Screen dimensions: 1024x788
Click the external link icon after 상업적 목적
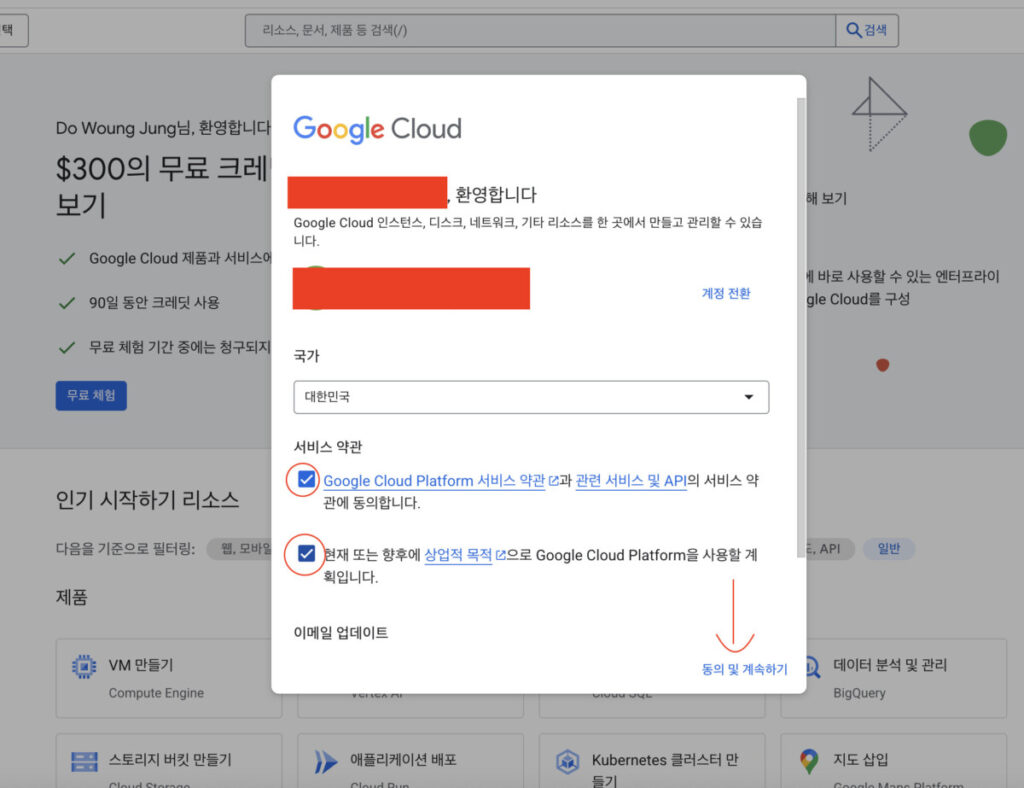[500, 555]
